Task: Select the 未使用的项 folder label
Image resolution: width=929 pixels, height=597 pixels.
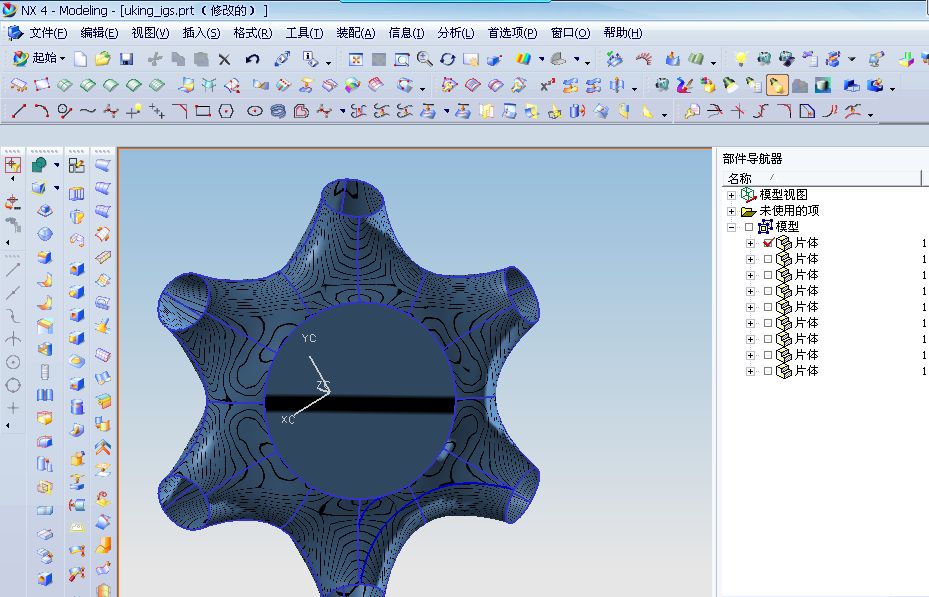Action: tap(789, 211)
